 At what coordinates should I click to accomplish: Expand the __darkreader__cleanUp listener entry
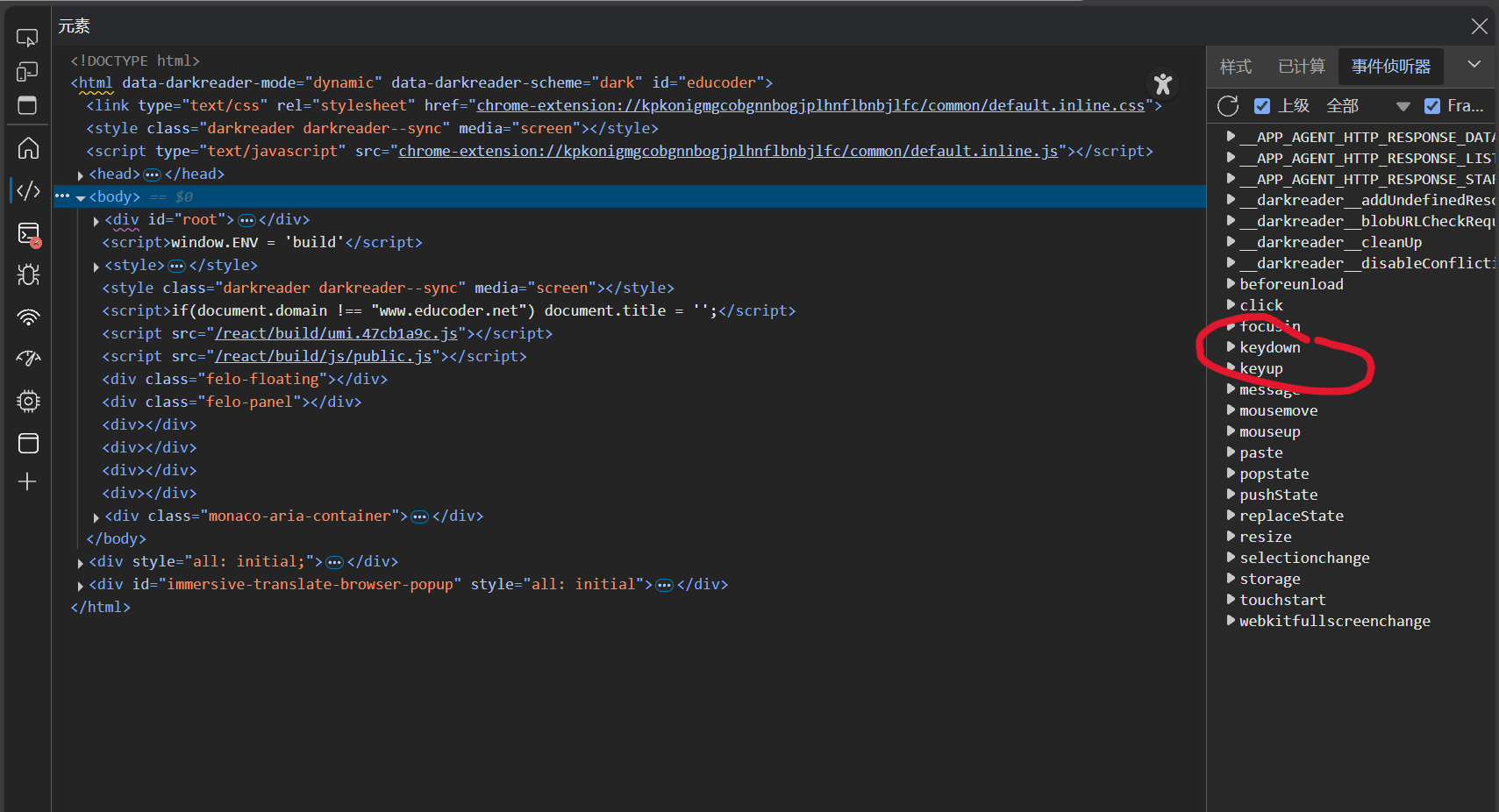pyautogui.click(x=1231, y=242)
